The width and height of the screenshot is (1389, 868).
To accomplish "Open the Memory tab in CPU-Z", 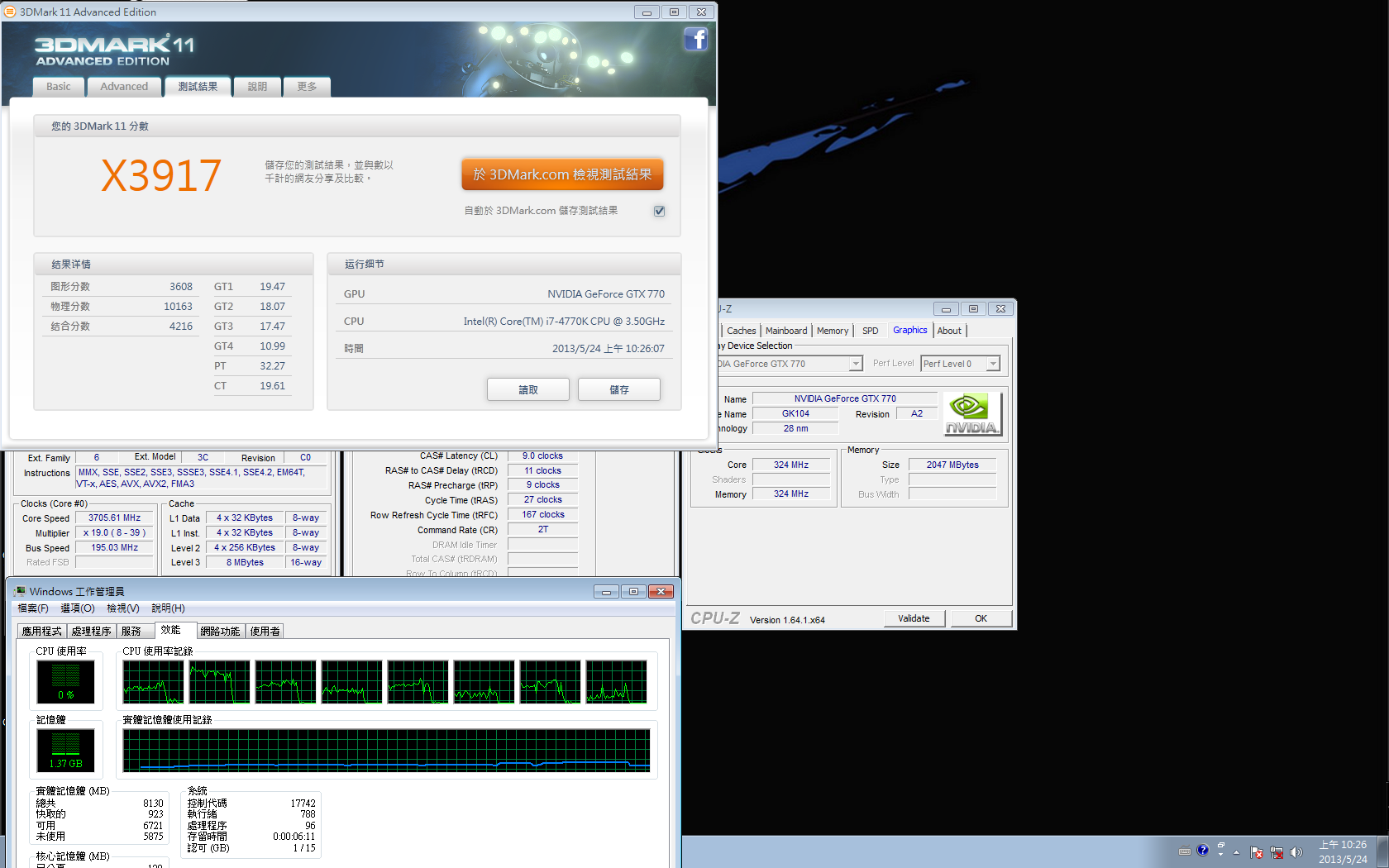I will tap(833, 331).
